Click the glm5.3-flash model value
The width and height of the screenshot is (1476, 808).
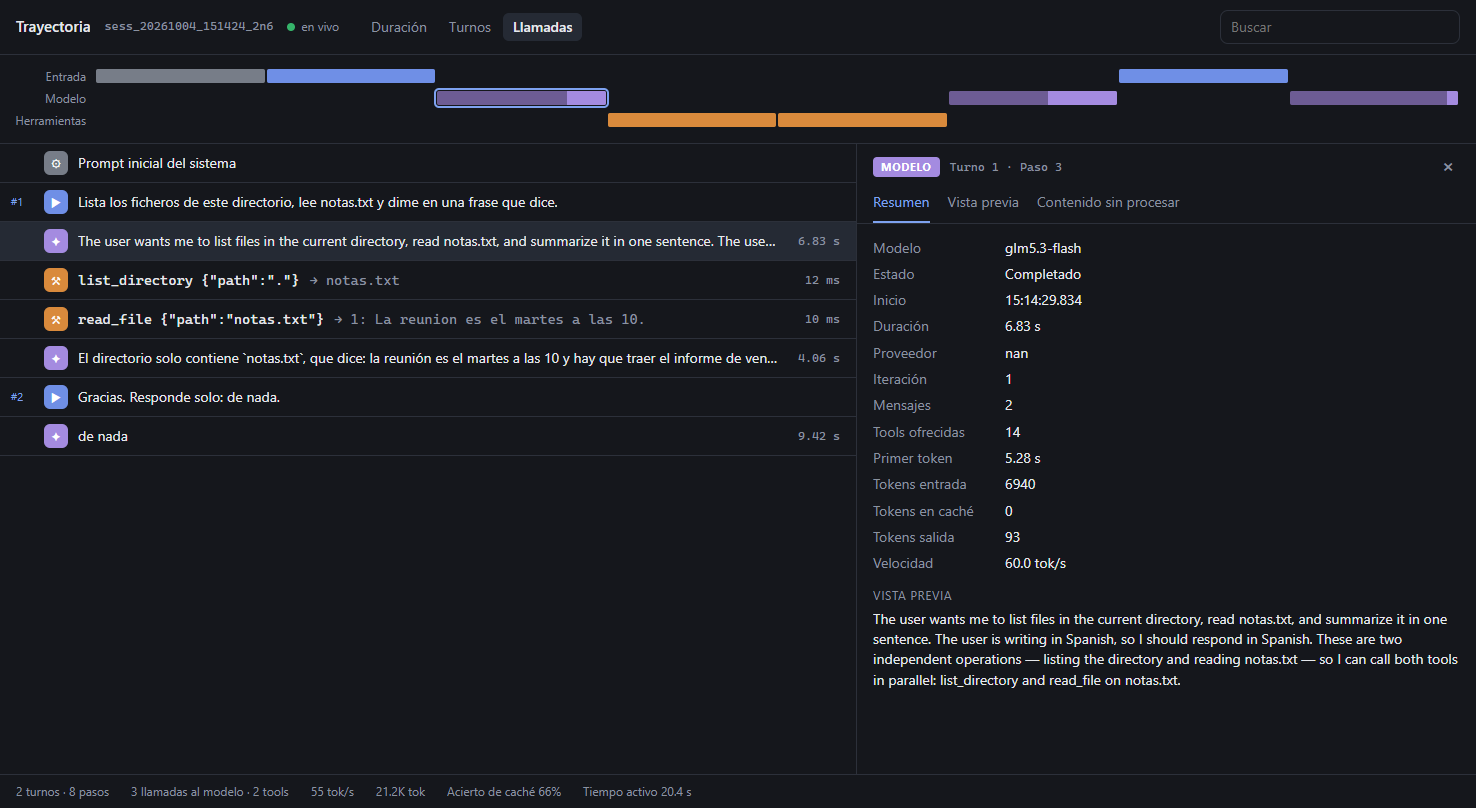[x=1043, y=248]
